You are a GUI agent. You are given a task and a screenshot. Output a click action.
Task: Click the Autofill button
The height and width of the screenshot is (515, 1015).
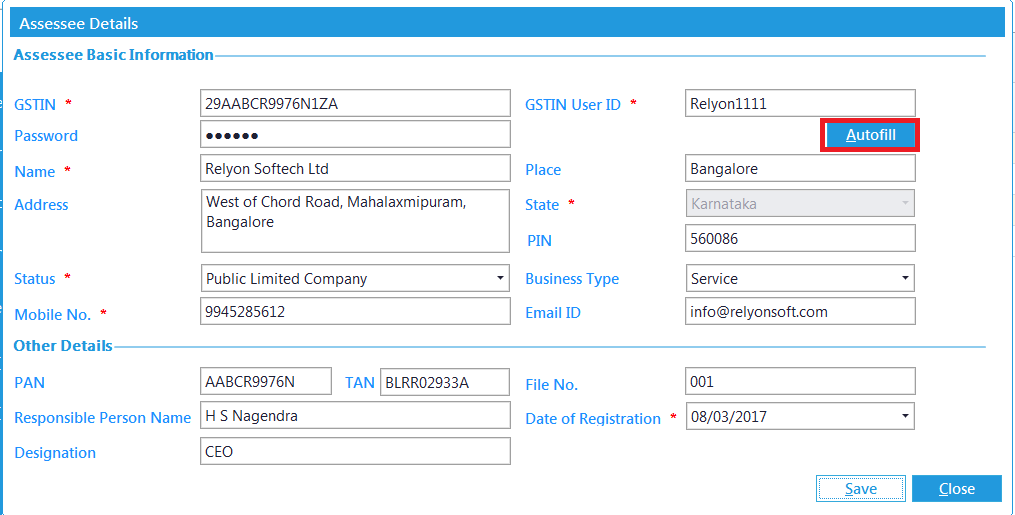(x=870, y=135)
